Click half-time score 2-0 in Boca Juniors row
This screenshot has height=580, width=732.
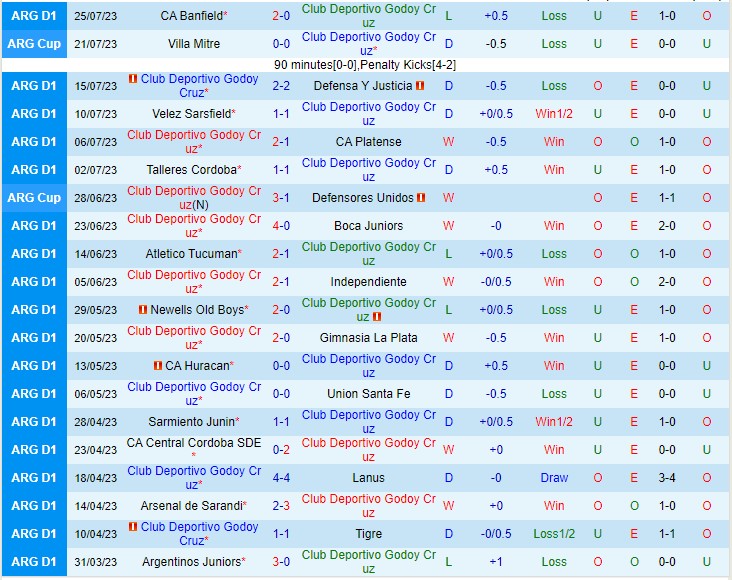coord(667,226)
